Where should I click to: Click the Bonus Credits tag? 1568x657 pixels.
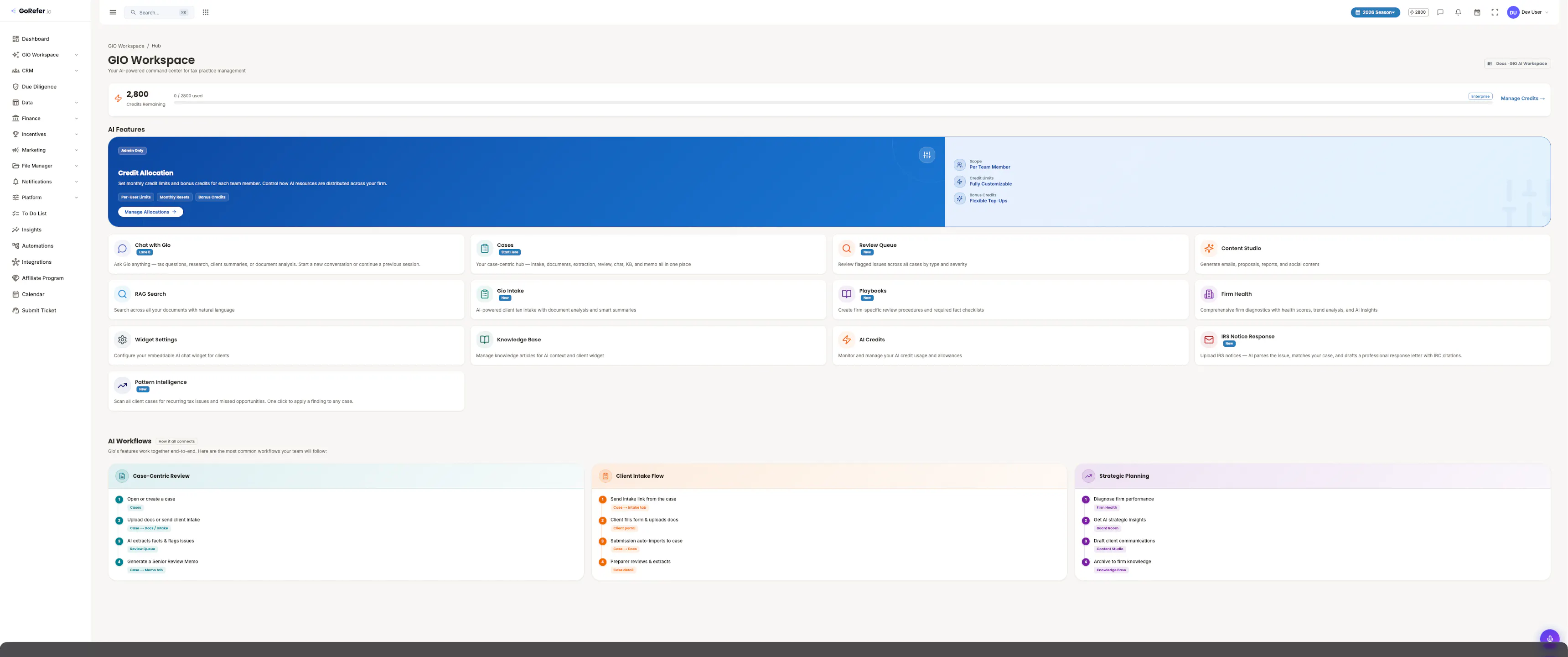[x=212, y=197]
